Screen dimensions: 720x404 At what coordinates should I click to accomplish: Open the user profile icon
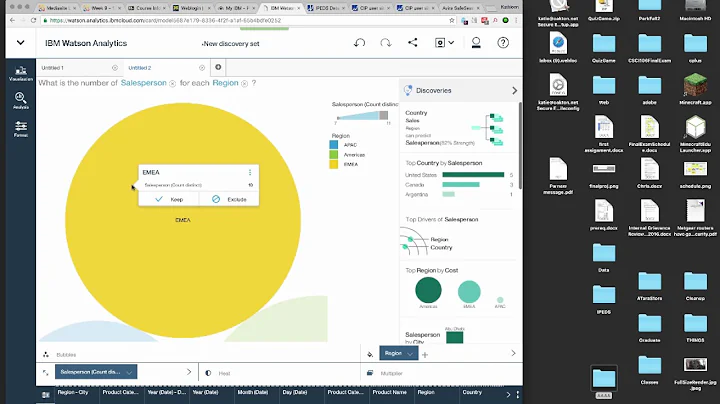(476, 43)
